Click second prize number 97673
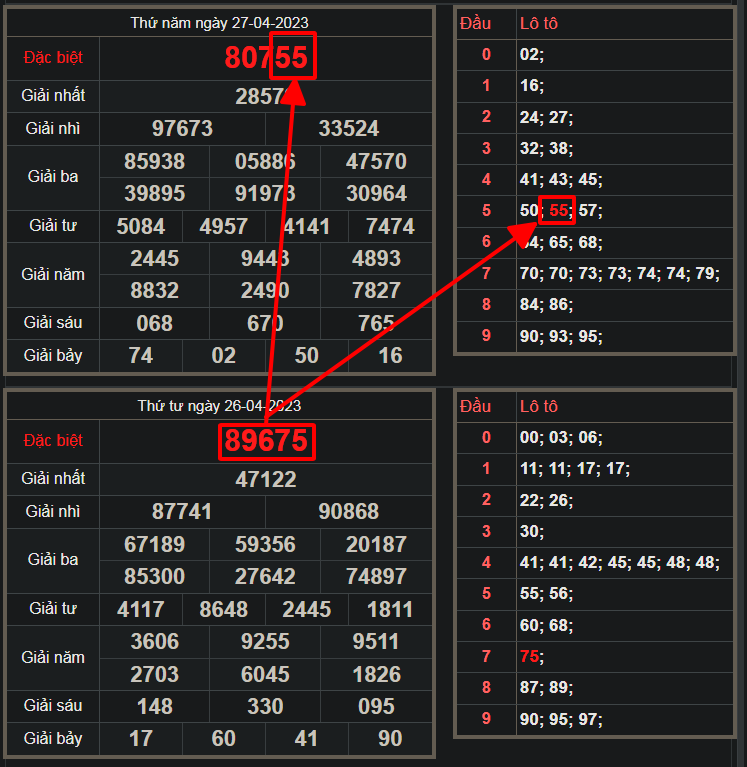Viewport: 747px width, 767px height. (182, 128)
